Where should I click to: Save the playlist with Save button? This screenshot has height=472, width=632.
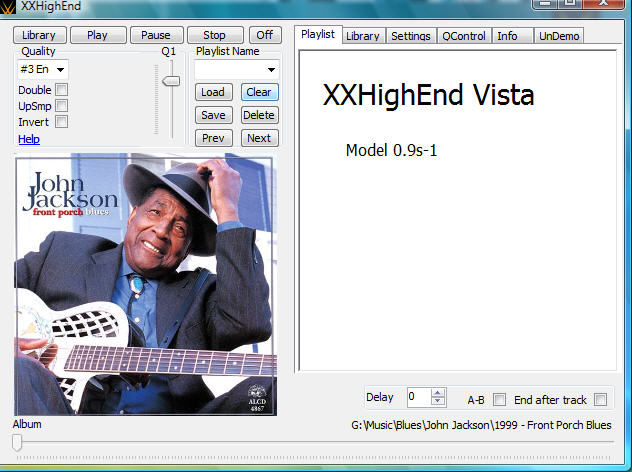pyautogui.click(x=213, y=115)
